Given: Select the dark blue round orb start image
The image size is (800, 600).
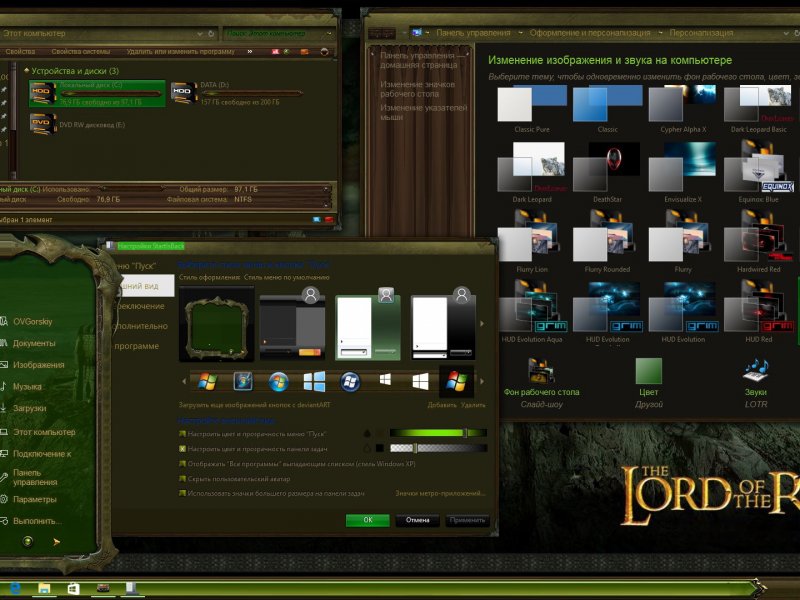Looking at the screenshot, I should 350,382.
